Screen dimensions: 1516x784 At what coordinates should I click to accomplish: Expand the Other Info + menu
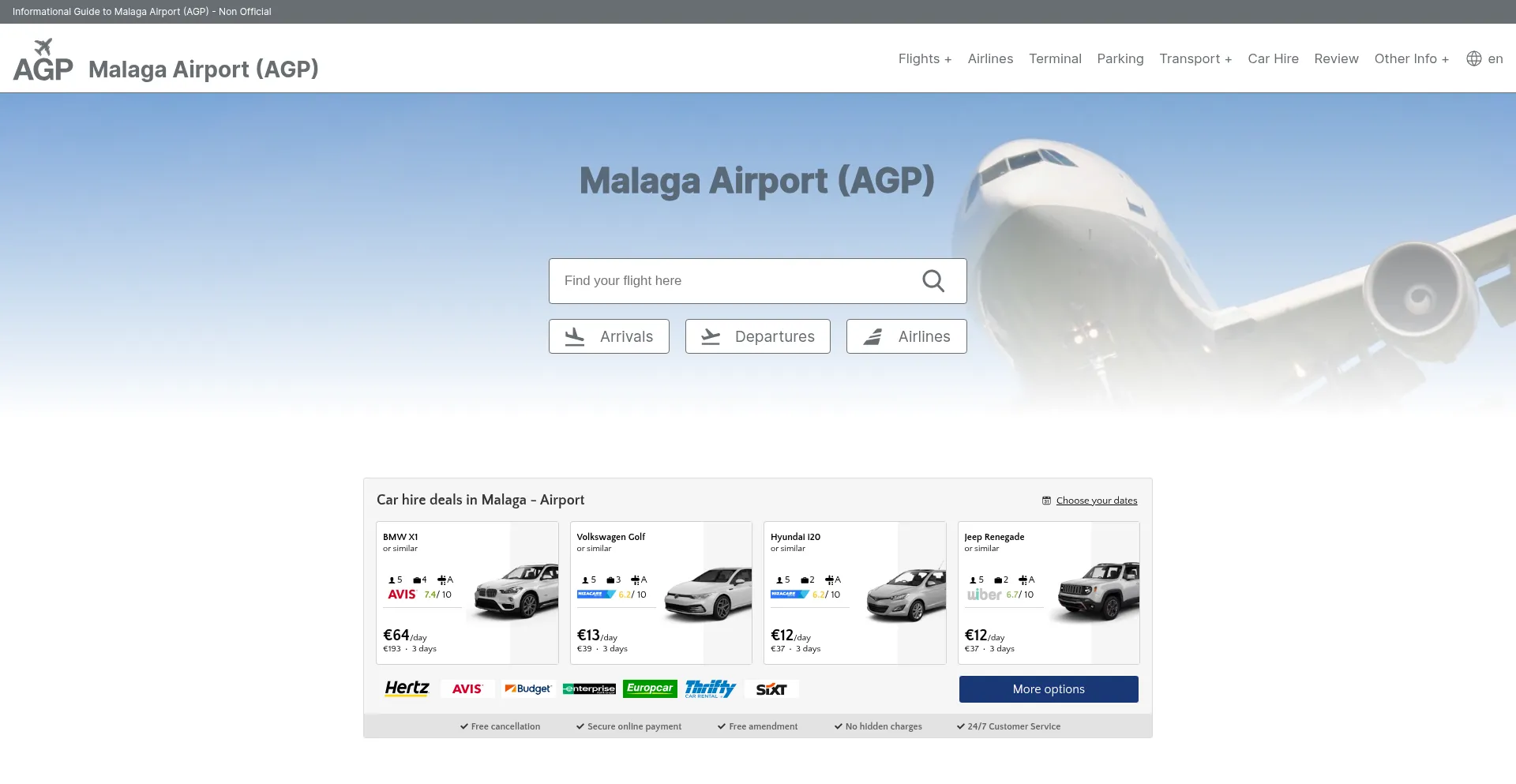click(1411, 58)
